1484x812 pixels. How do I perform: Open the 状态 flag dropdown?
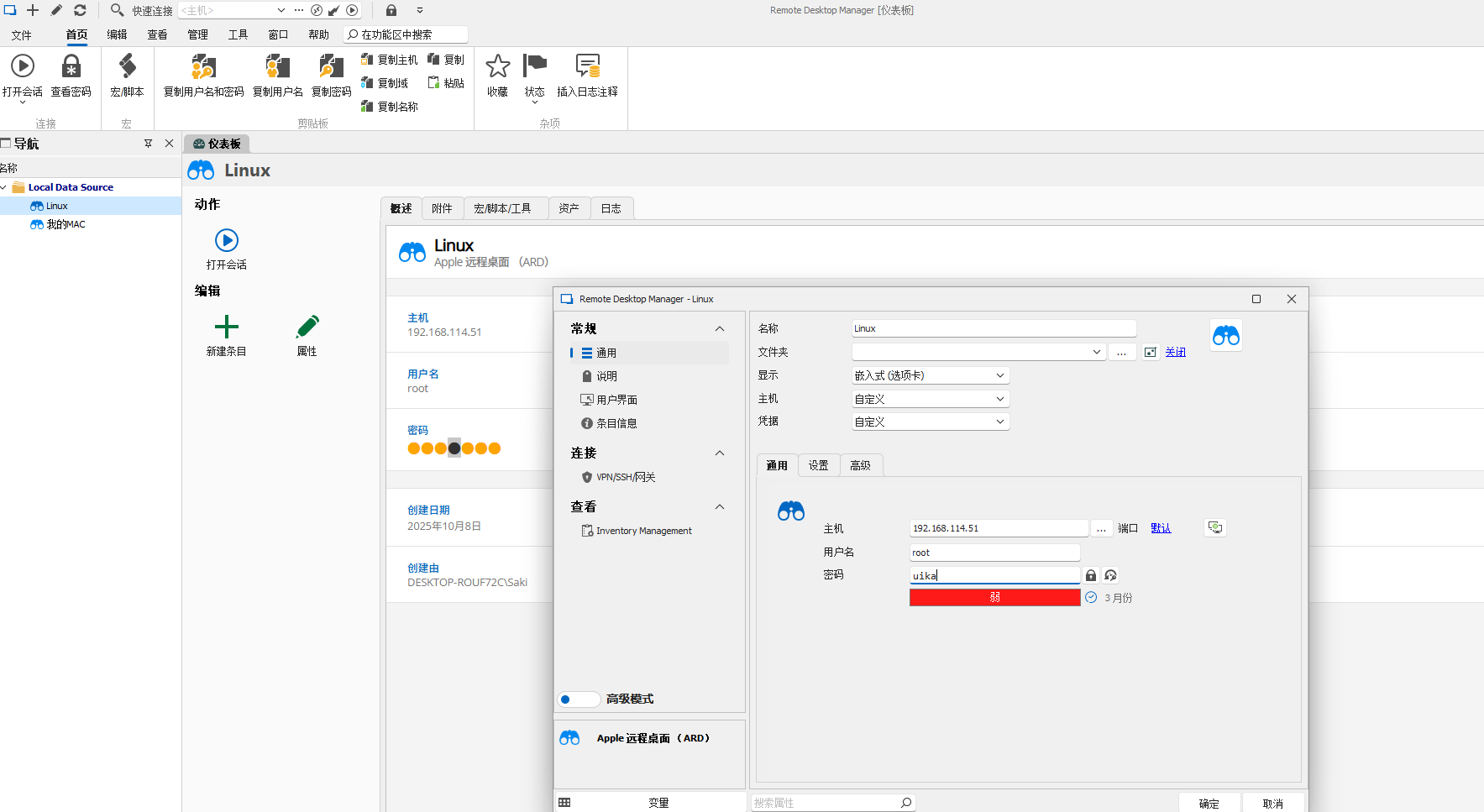[x=535, y=77]
